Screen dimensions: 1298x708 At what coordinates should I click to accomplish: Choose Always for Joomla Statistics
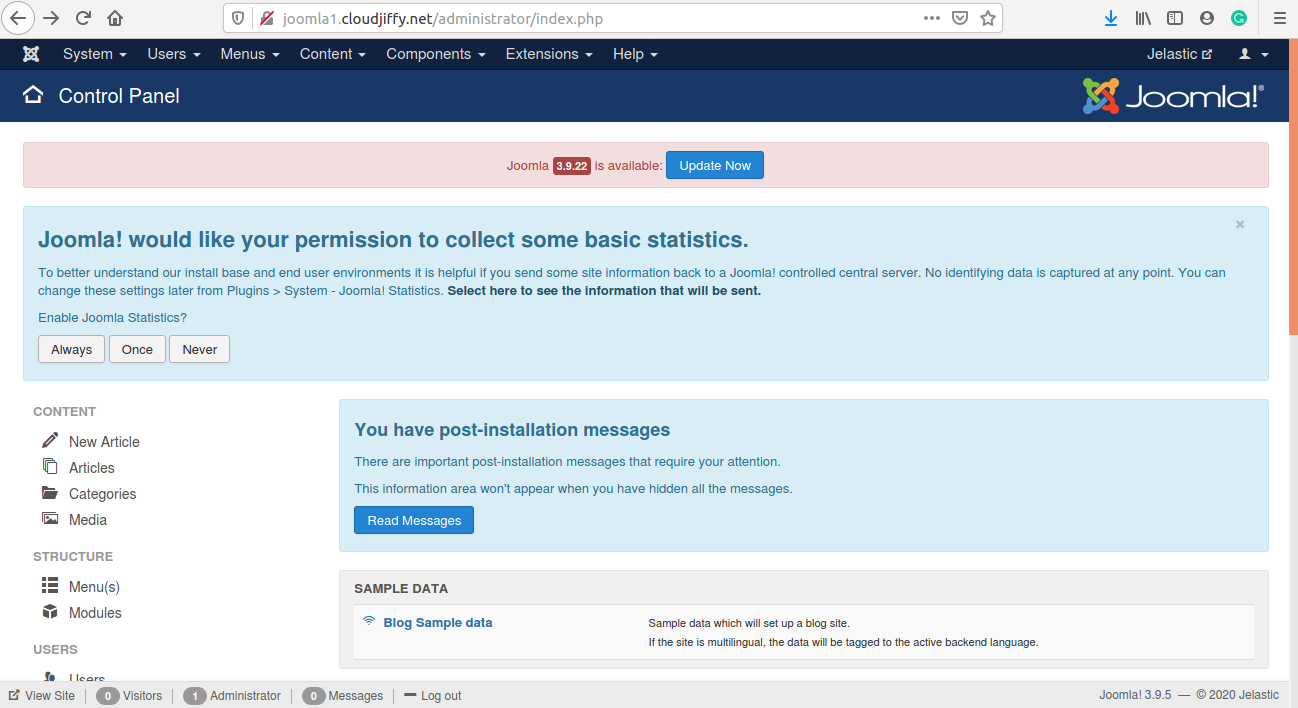(71, 349)
